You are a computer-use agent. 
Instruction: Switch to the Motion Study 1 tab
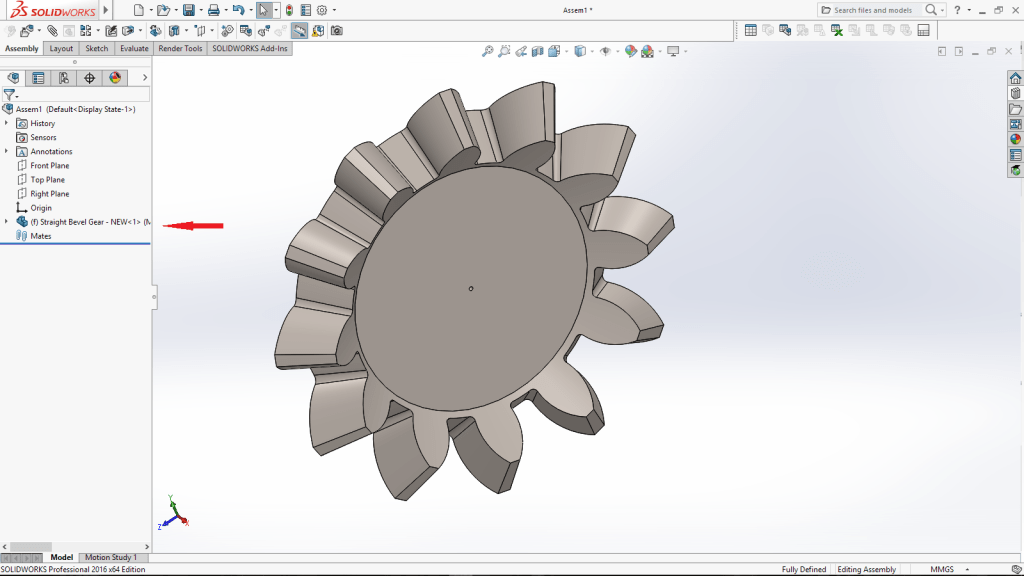[x=111, y=557]
